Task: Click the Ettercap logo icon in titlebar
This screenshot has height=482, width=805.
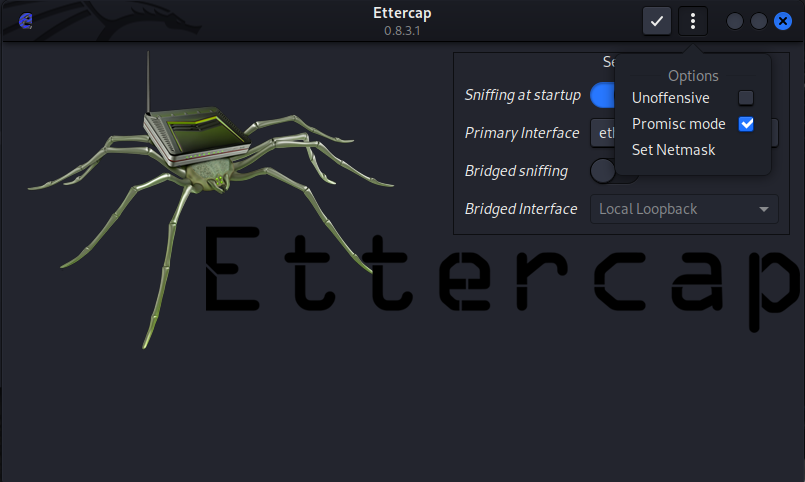Action: 25,21
